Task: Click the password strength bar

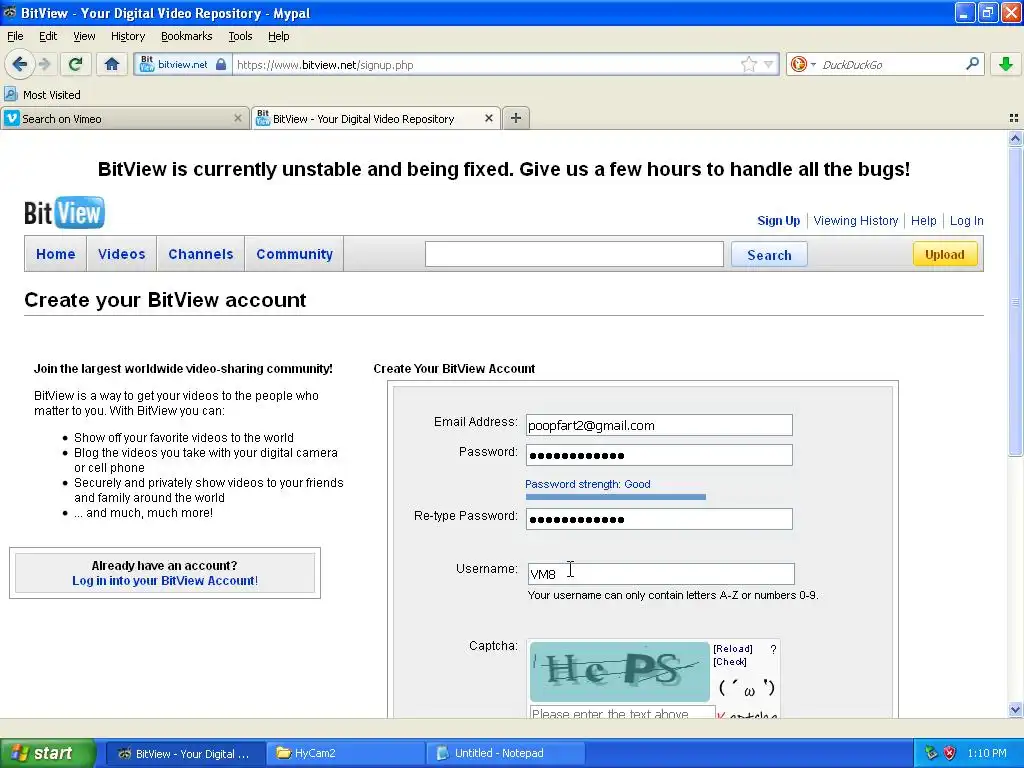Action: (615, 497)
